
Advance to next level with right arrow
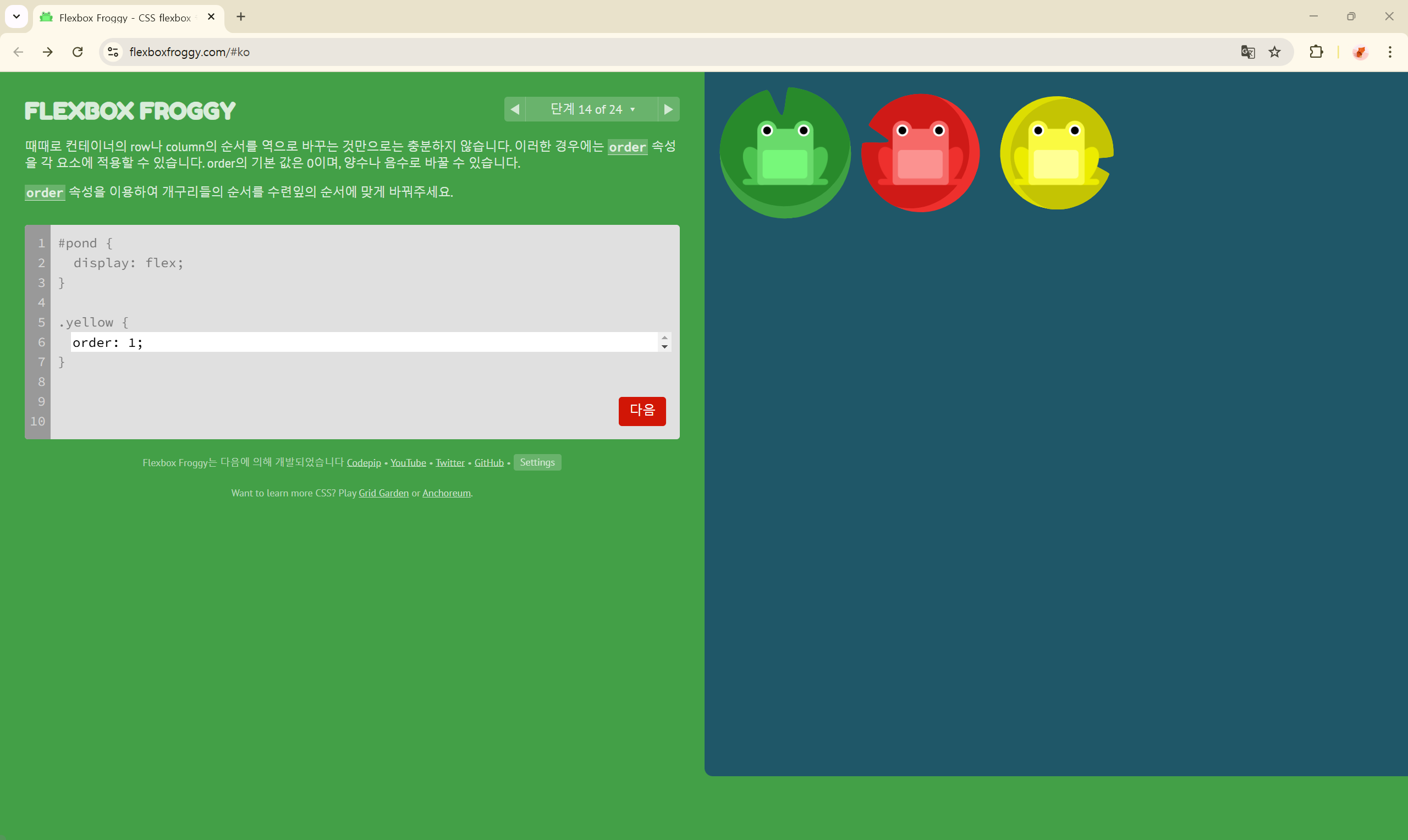(668, 109)
